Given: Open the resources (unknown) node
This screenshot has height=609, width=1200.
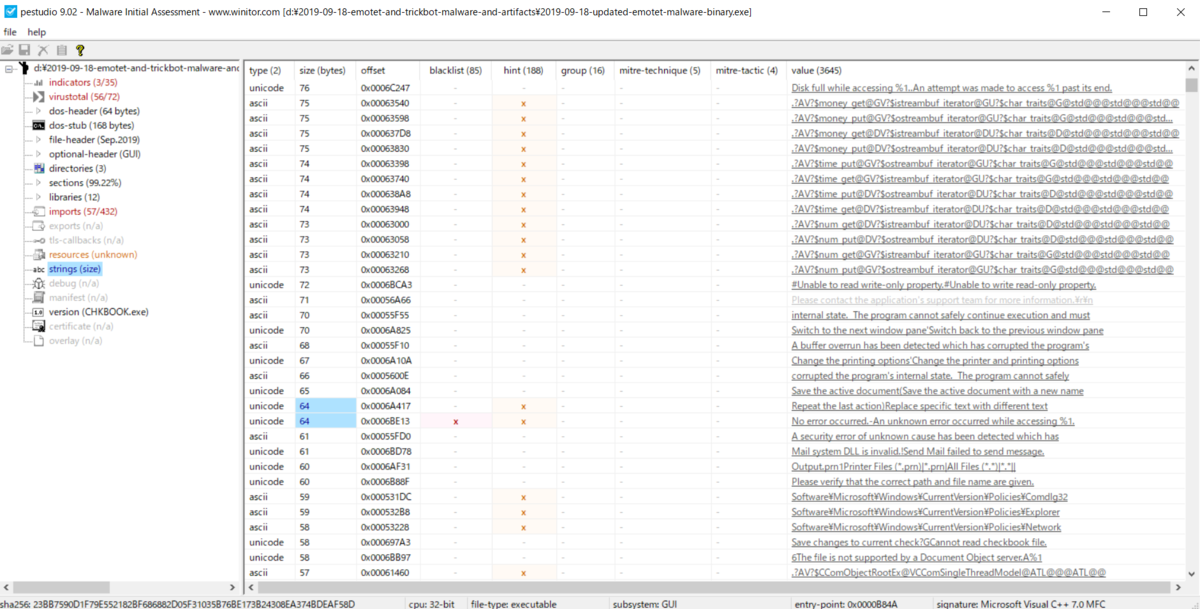Looking at the screenshot, I should point(93,255).
